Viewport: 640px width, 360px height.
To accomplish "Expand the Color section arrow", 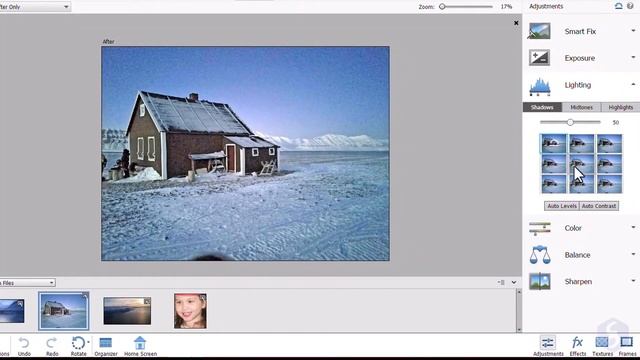I will point(633,227).
